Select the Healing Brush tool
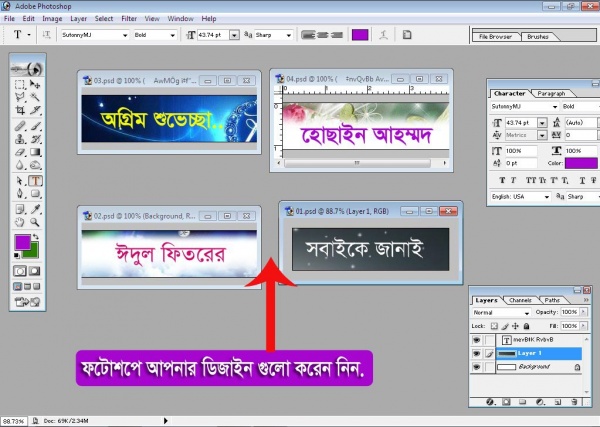 pyautogui.click(x=20, y=125)
